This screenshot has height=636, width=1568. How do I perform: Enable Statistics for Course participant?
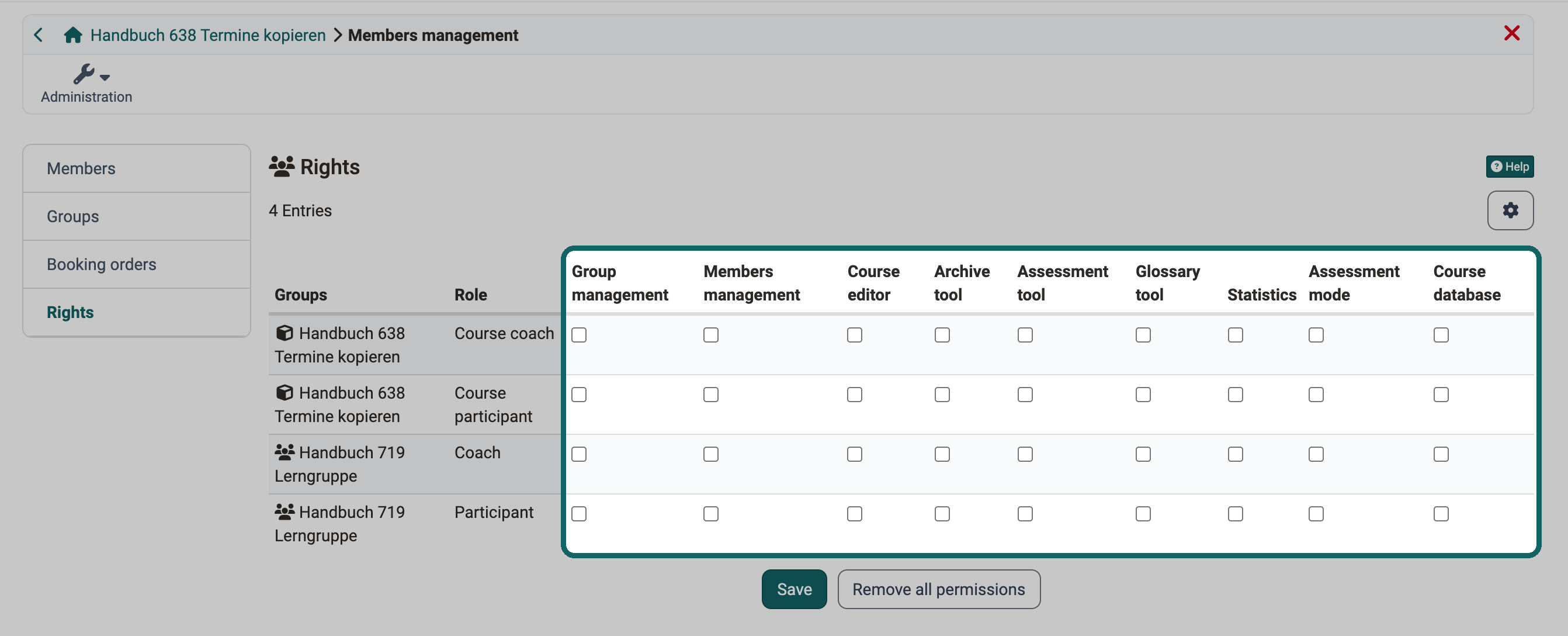pyautogui.click(x=1236, y=395)
